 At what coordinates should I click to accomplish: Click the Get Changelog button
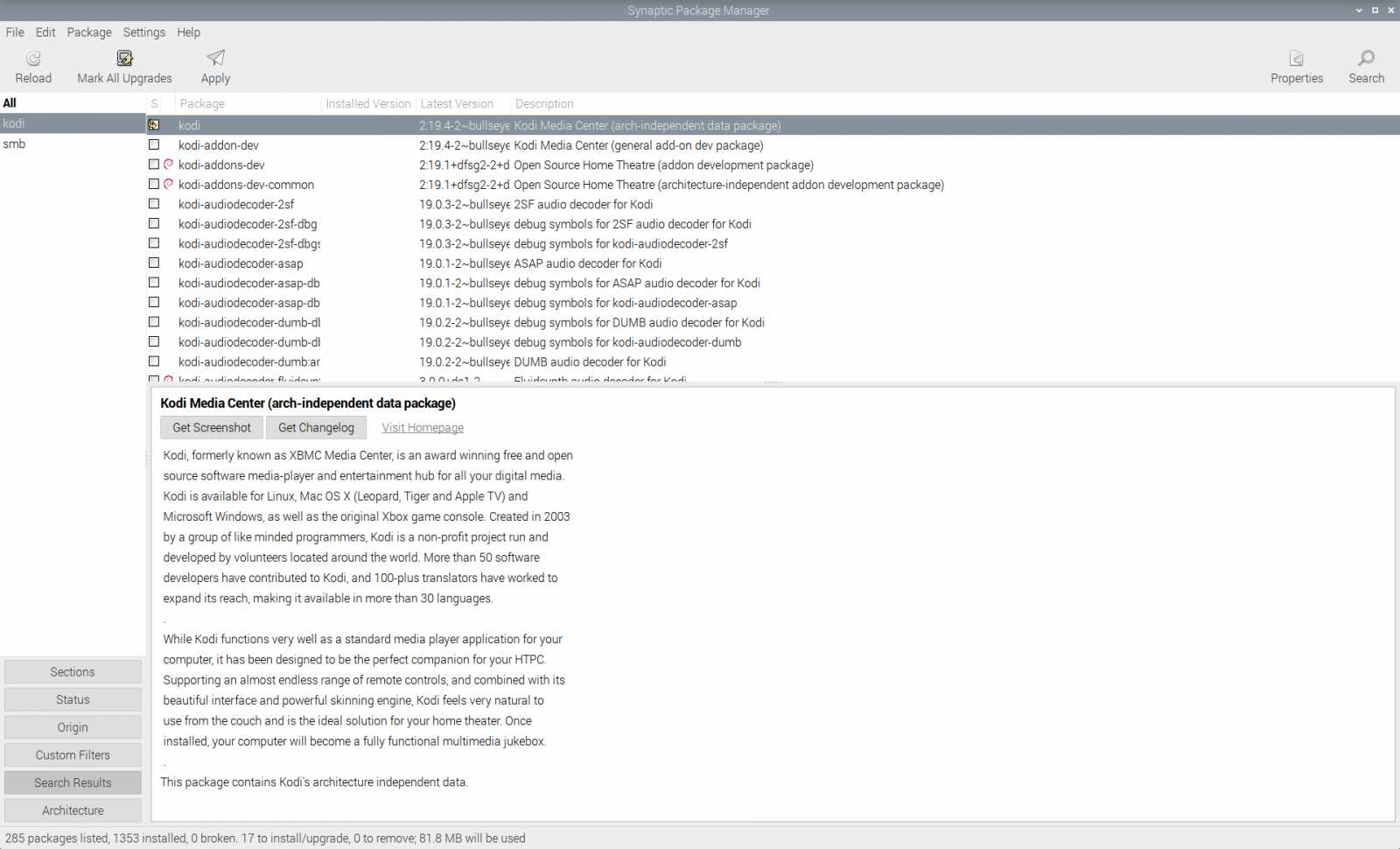point(316,427)
